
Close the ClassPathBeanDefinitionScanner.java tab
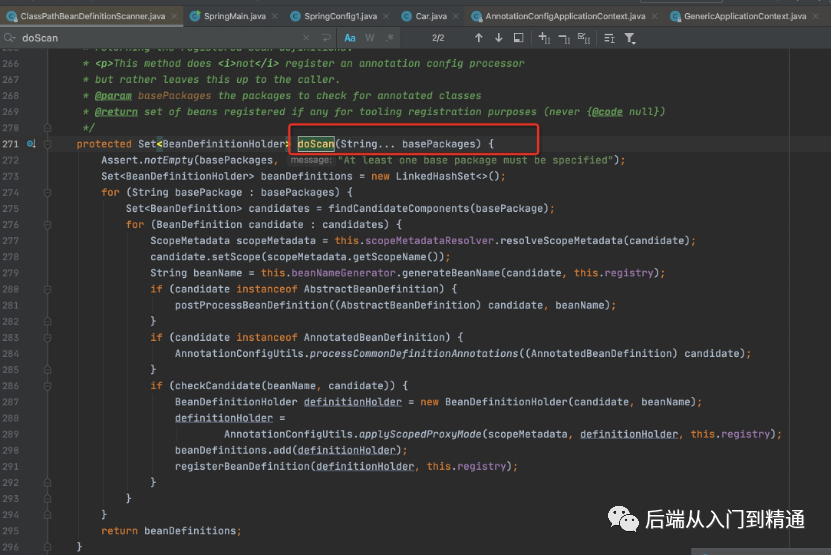(174, 16)
